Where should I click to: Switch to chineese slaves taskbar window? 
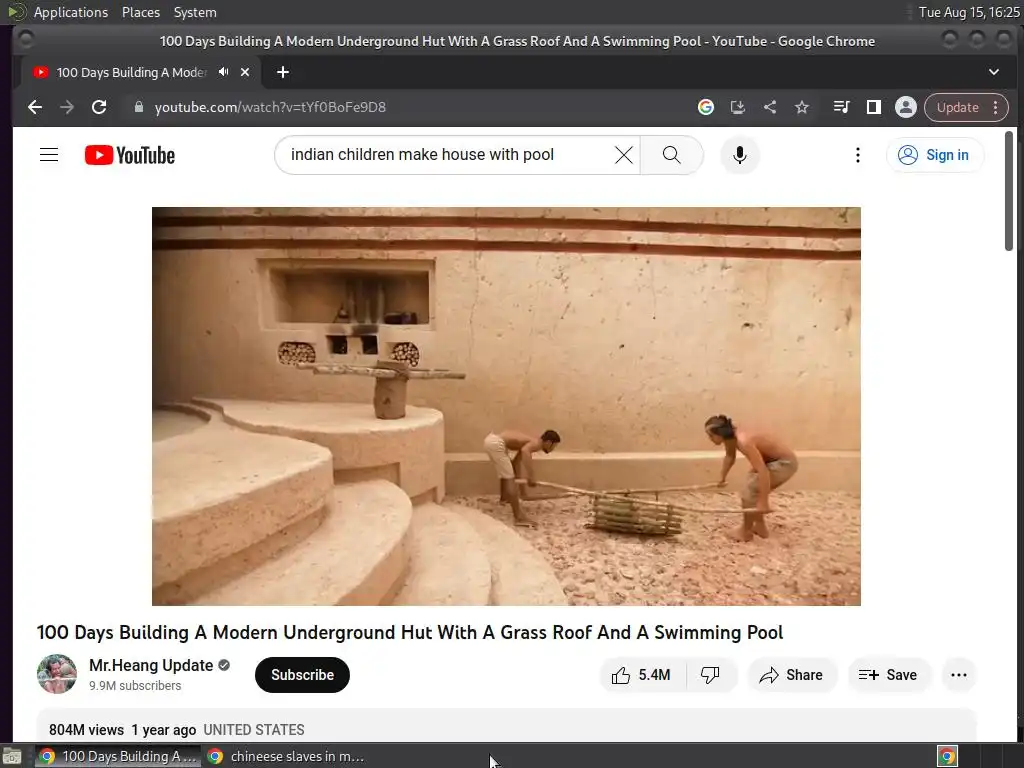point(286,756)
